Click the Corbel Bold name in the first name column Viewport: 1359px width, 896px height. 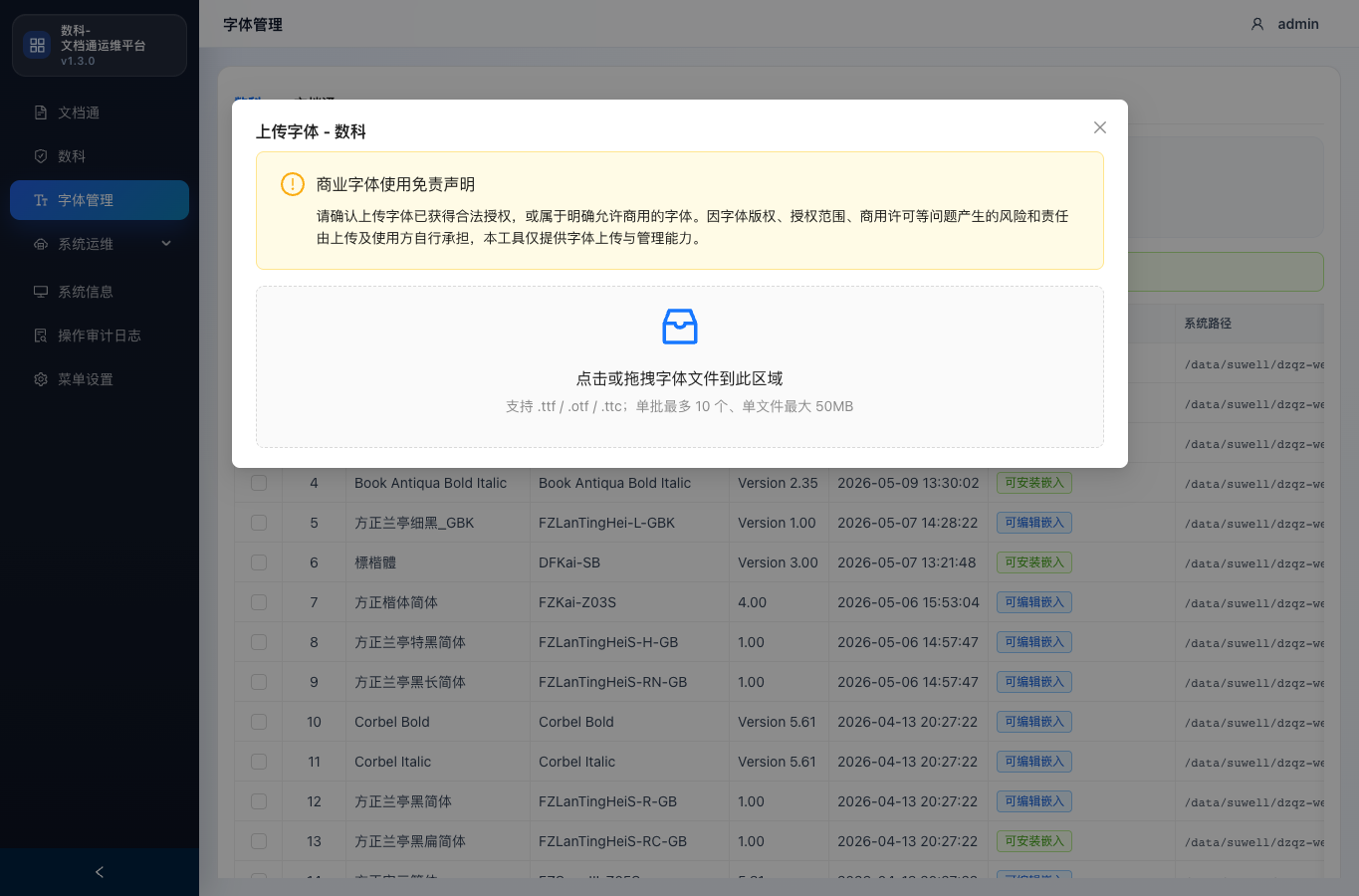[x=392, y=722]
